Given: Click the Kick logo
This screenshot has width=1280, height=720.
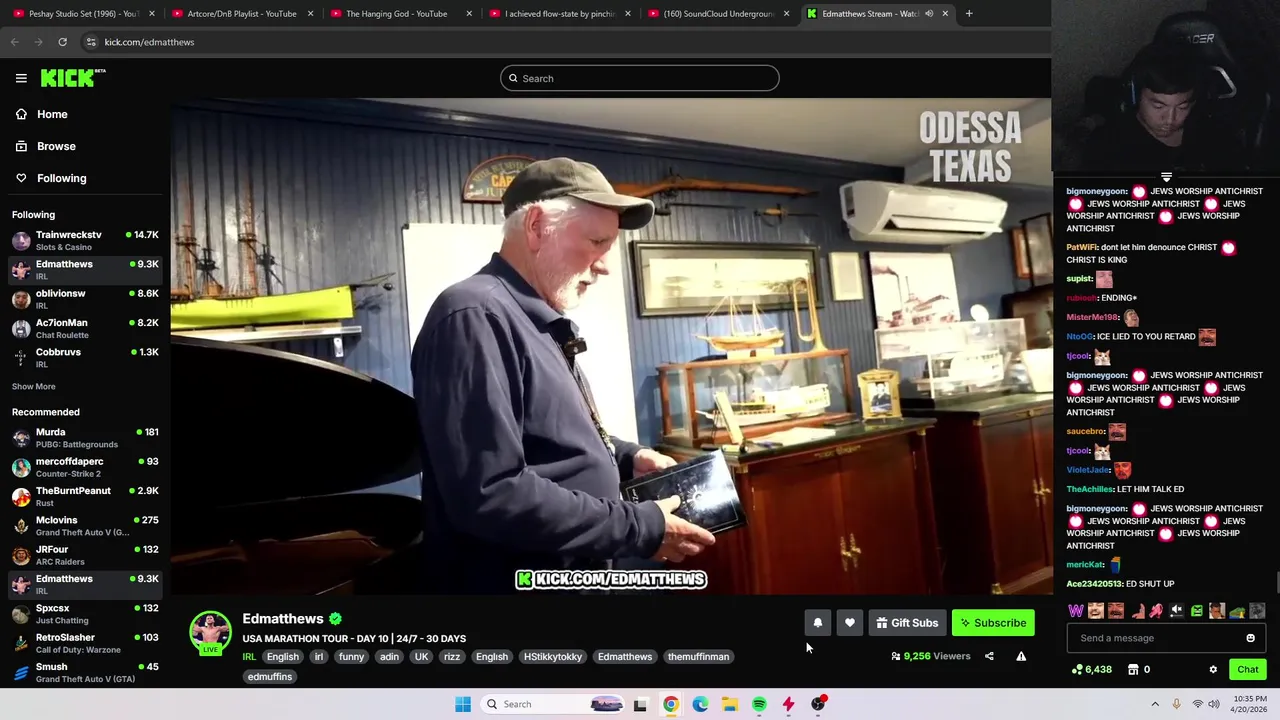Looking at the screenshot, I should pyautogui.click(x=73, y=78).
